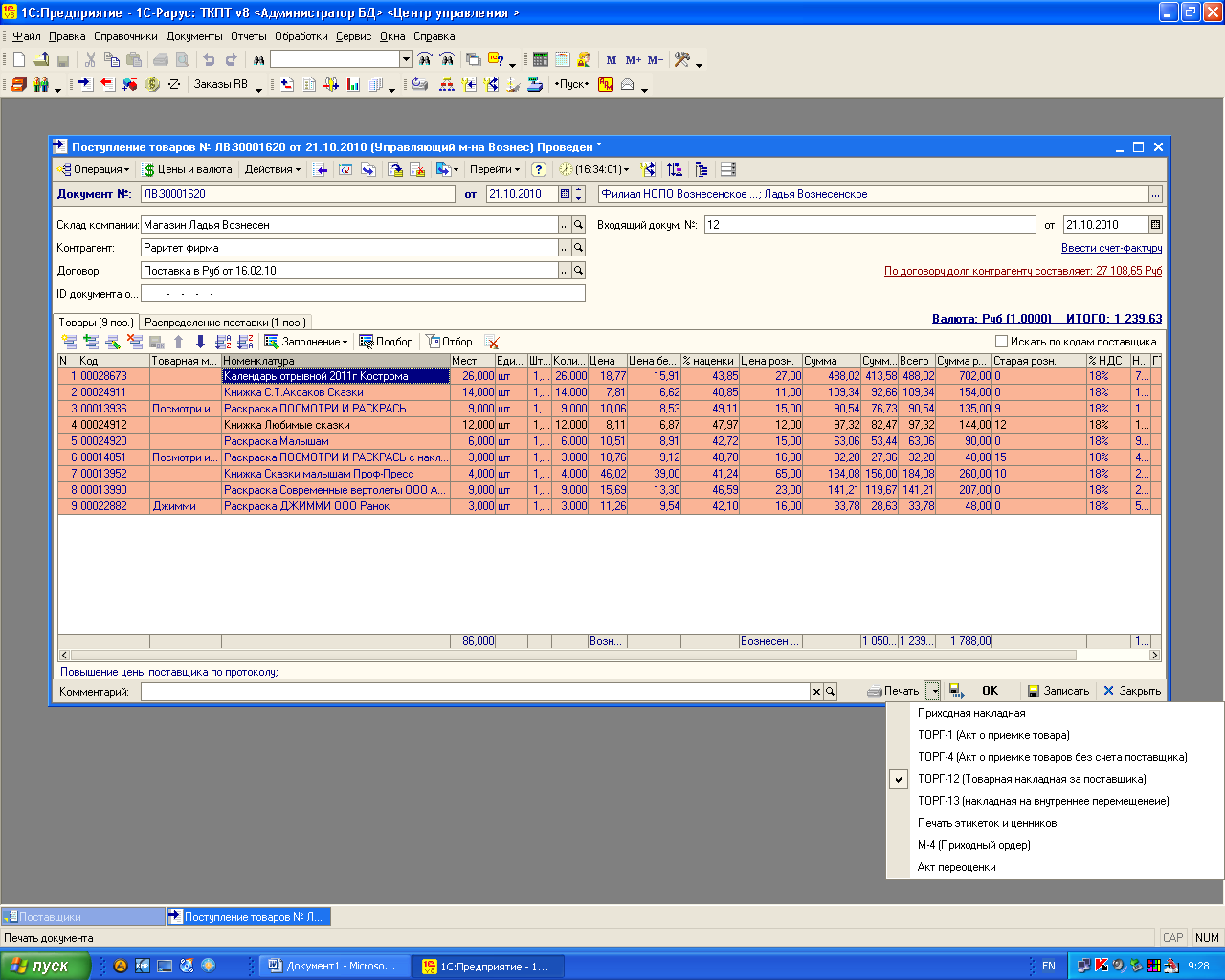Click the document settings list icon
Viewport: 1225px width, 980px height.
(728, 169)
